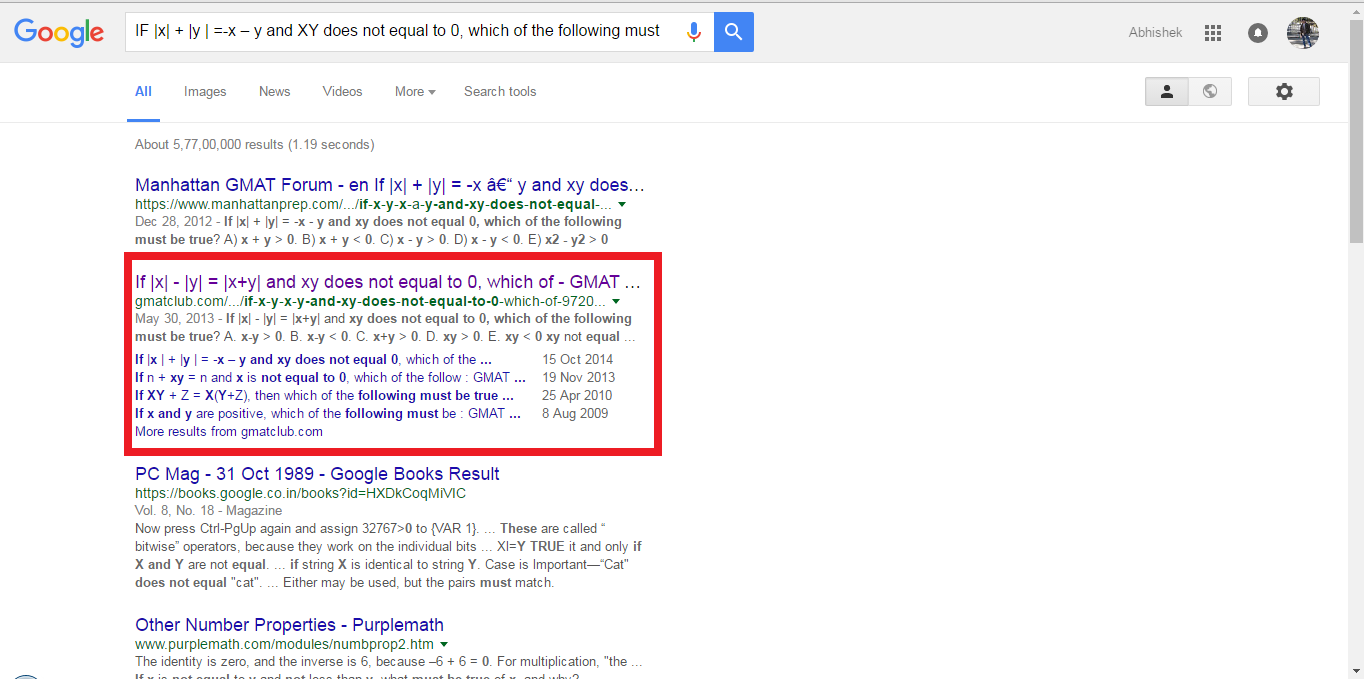Open sitelink dated 15 Oct 2014
1364x679 pixels.
(x=313, y=359)
